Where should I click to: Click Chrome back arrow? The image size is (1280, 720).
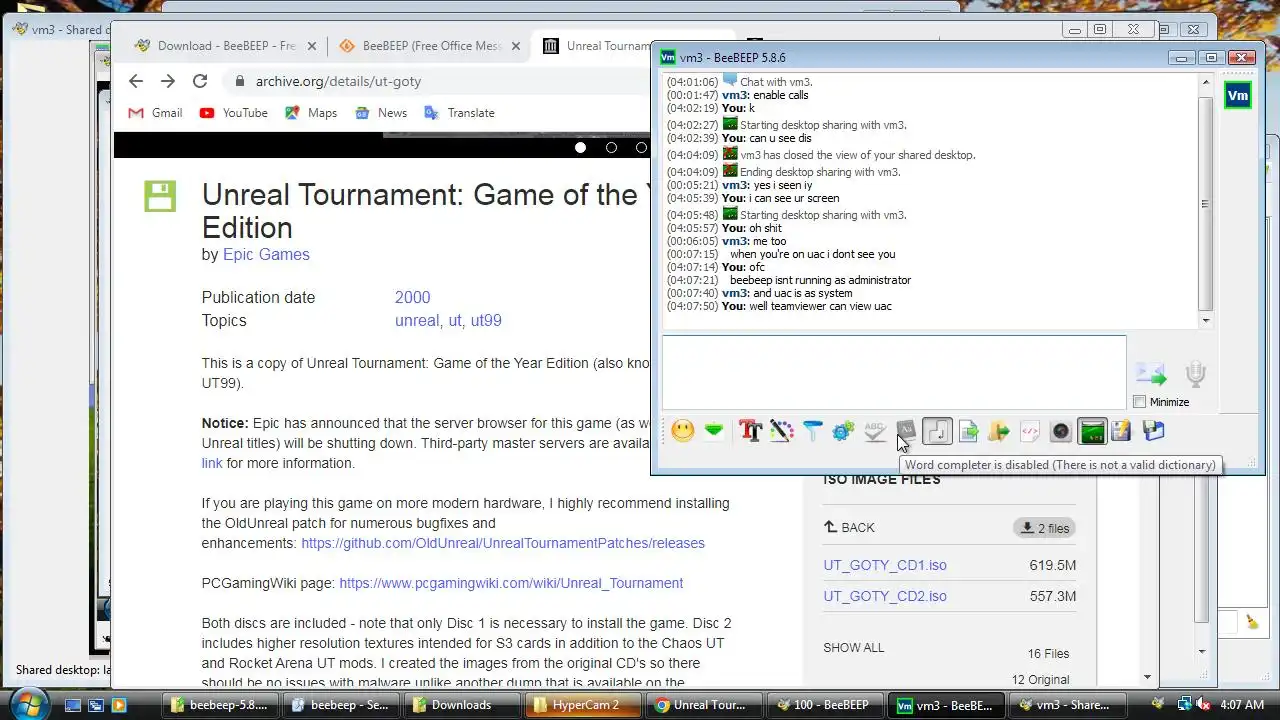[x=136, y=81]
